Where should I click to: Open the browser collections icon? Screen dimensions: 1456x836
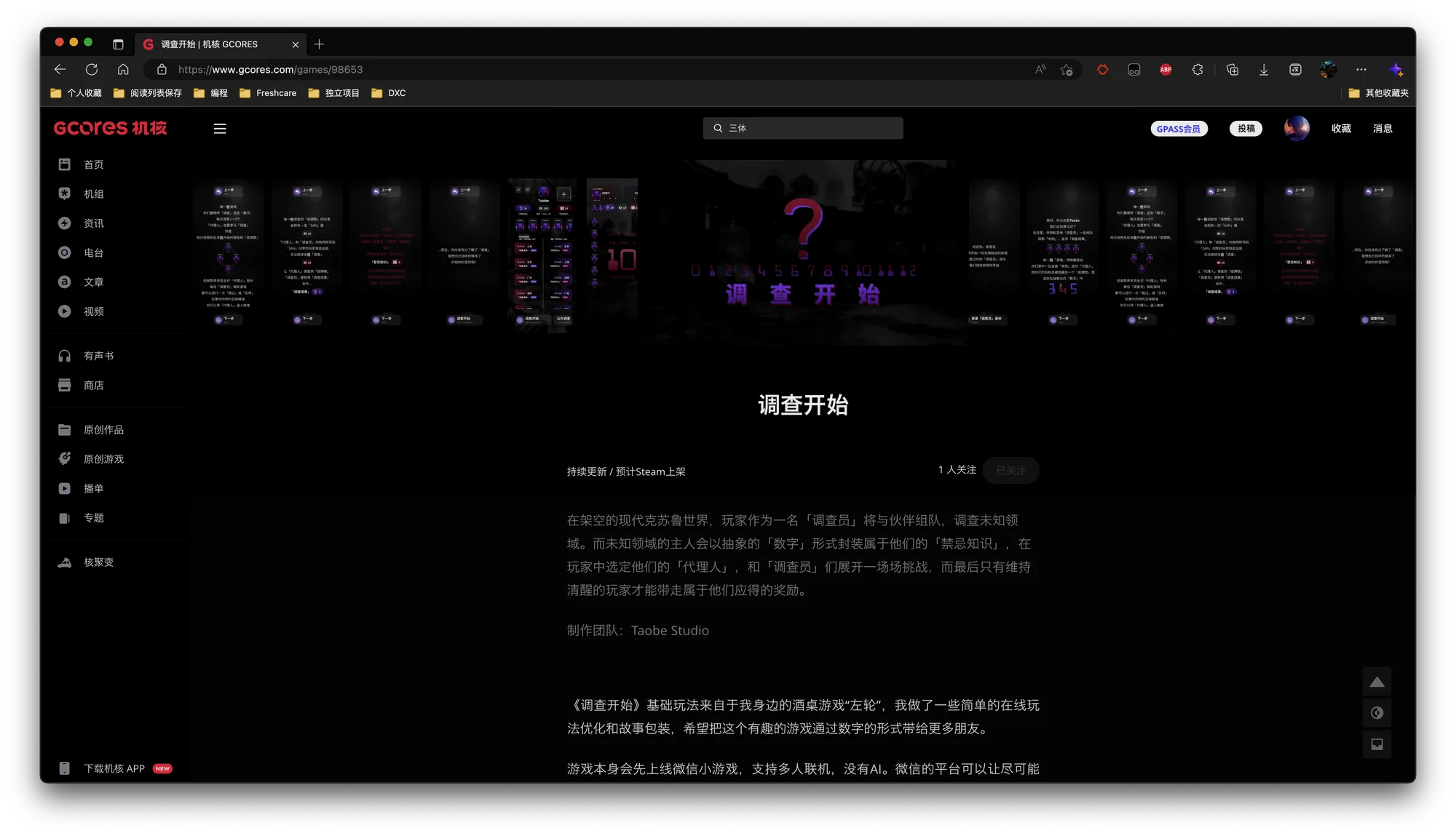(x=1232, y=69)
